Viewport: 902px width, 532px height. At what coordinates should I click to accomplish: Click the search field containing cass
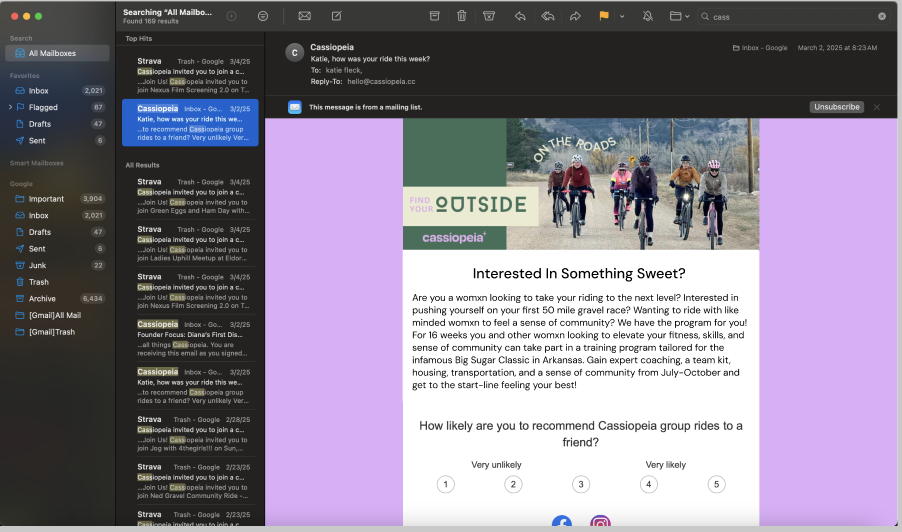tap(793, 17)
